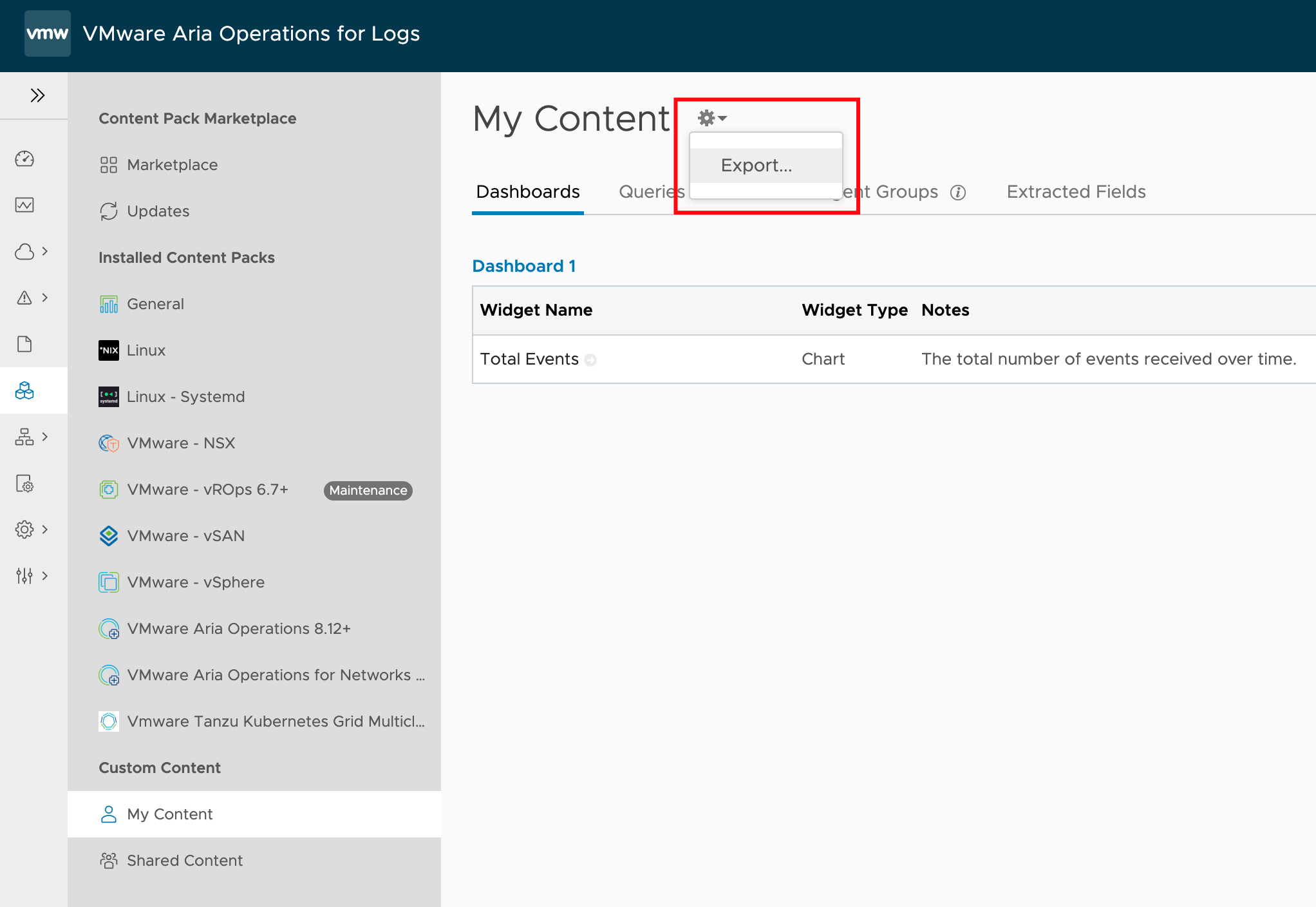The width and height of the screenshot is (1316, 907).
Task: Open the Linux - Systemd content pack
Action: 185,397
